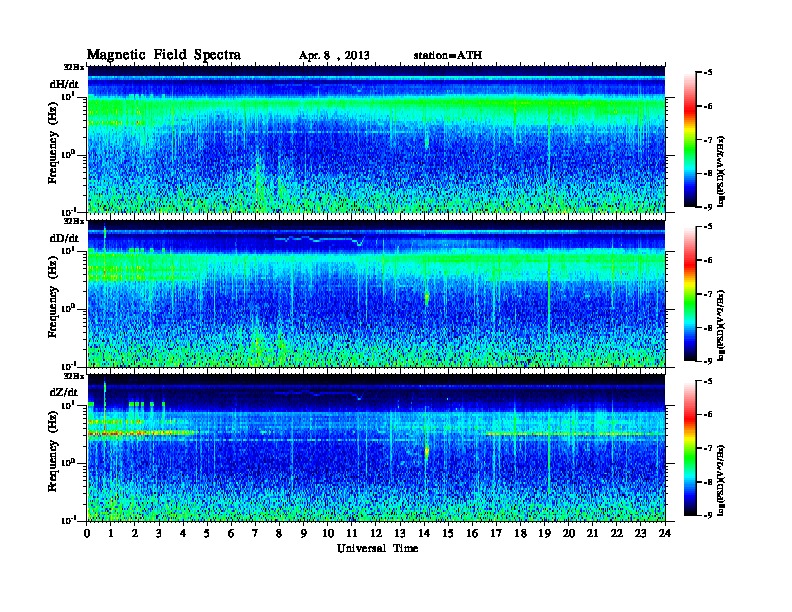Click the hour 12 tick label on the time axis

[376, 534]
